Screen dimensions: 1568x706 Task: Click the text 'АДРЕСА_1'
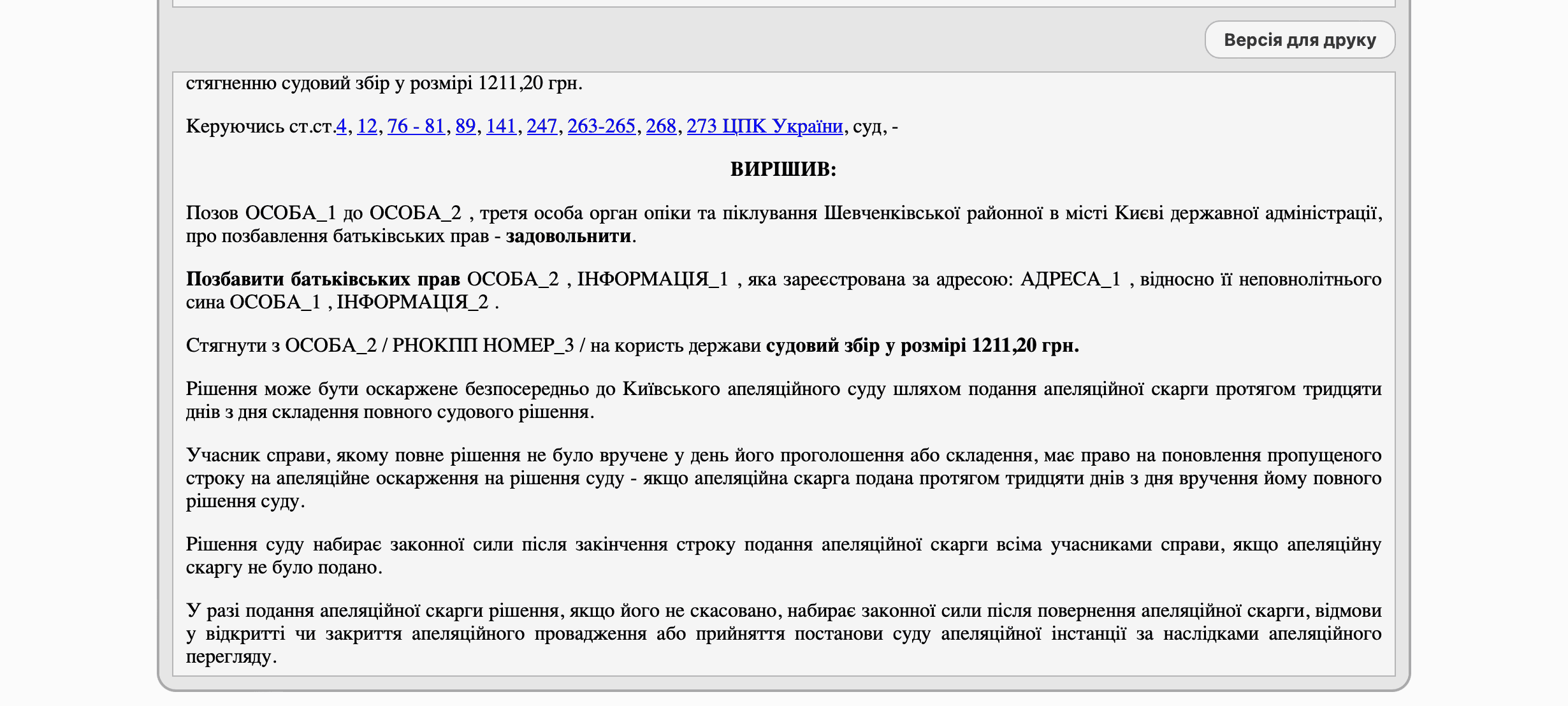coord(1071,279)
